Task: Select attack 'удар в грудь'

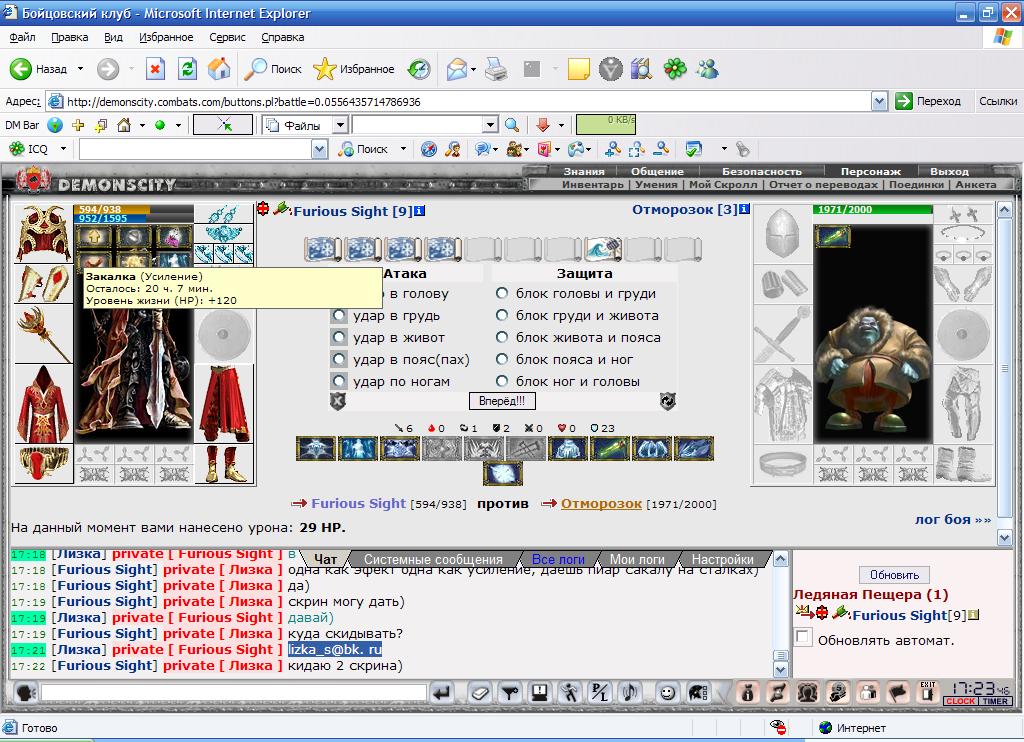Action: click(338, 315)
